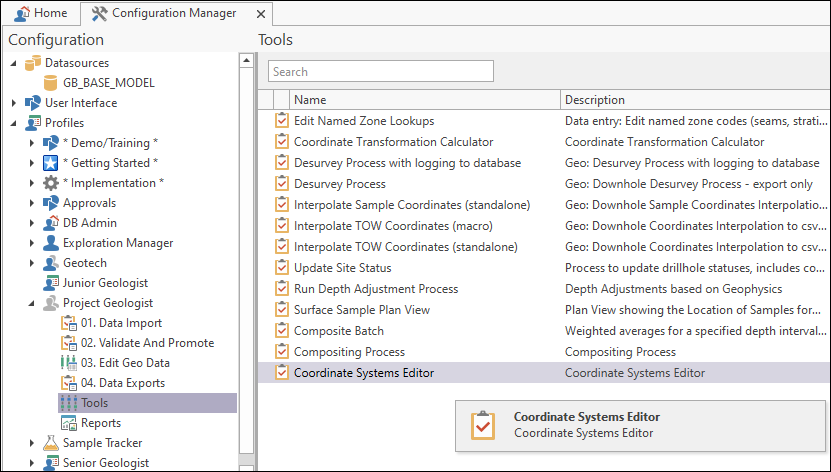Expand the Sample Tracker profile
Image resolution: width=831 pixels, height=472 pixels.
pyautogui.click(x=32, y=443)
